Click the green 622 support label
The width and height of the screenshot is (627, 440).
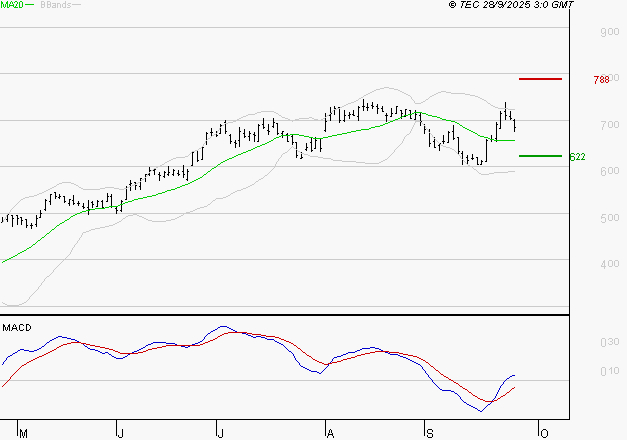click(x=577, y=157)
